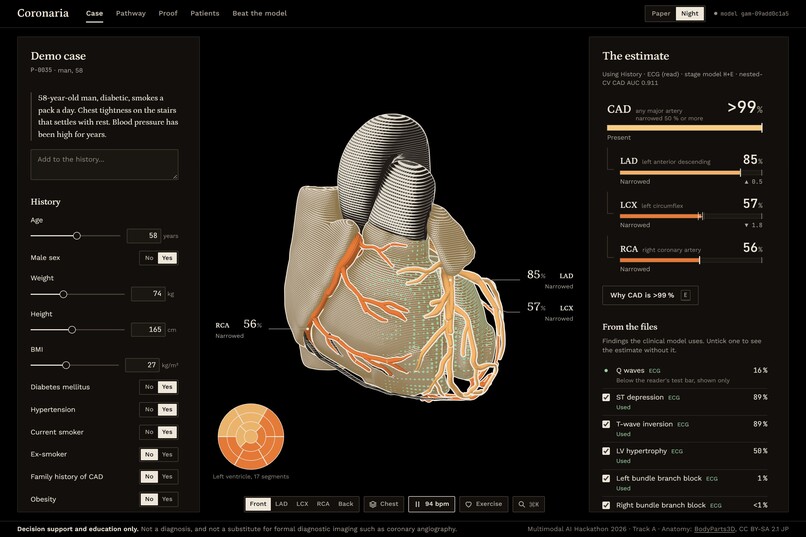Open the Pathway tab
This screenshot has height=537, width=806.
(x=131, y=13)
